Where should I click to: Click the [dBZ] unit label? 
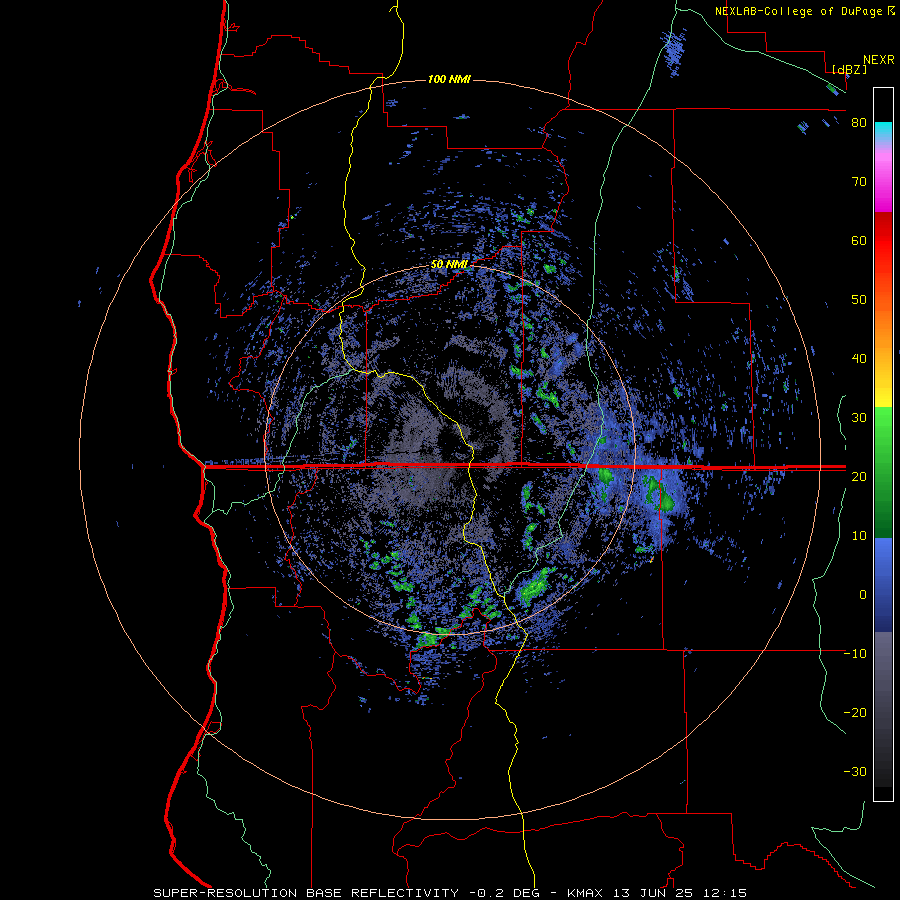(x=849, y=70)
